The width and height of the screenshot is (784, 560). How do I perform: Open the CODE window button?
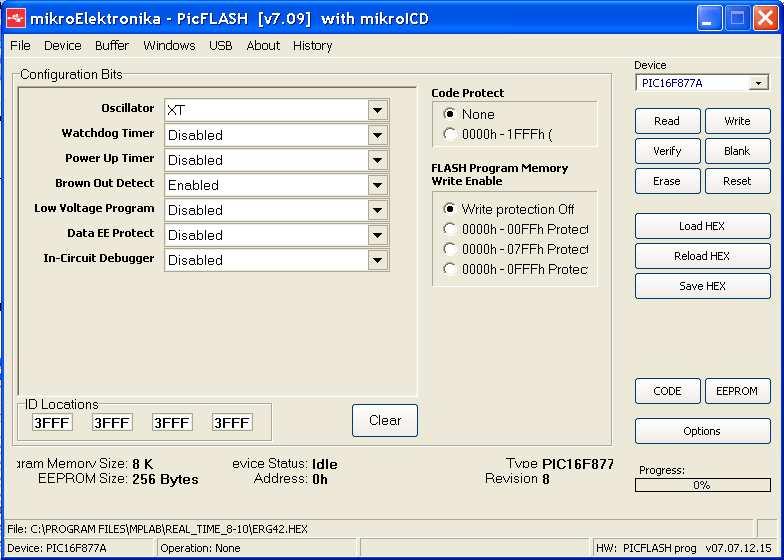point(668,391)
